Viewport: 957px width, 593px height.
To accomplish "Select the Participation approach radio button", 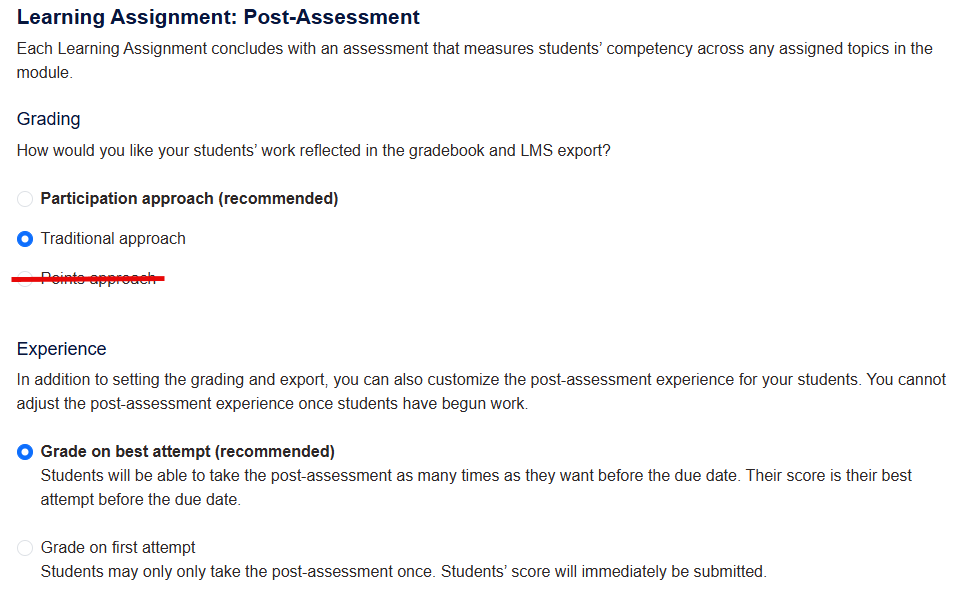I will [x=25, y=199].
